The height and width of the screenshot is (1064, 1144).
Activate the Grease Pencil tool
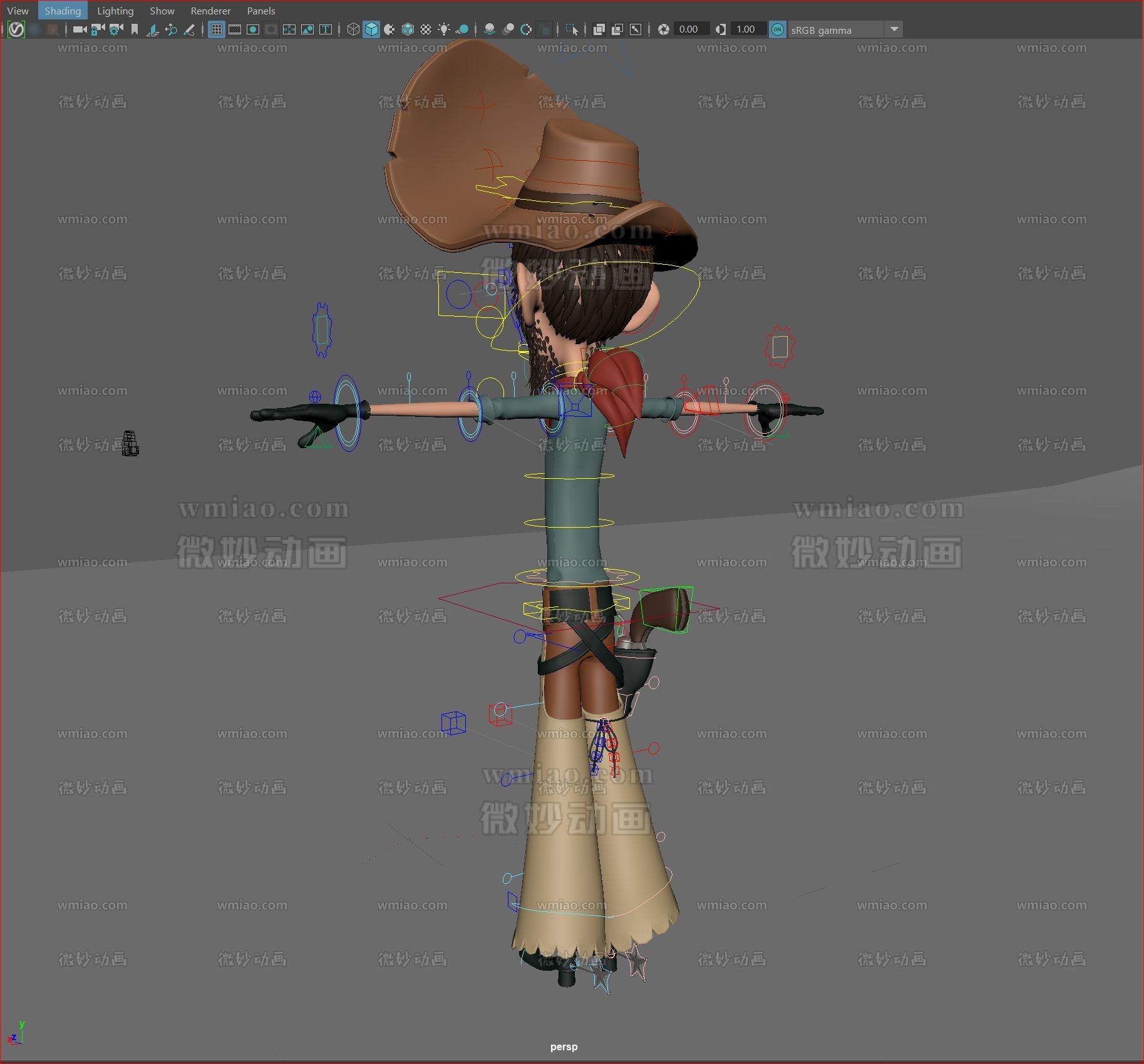tap(190, 29)
